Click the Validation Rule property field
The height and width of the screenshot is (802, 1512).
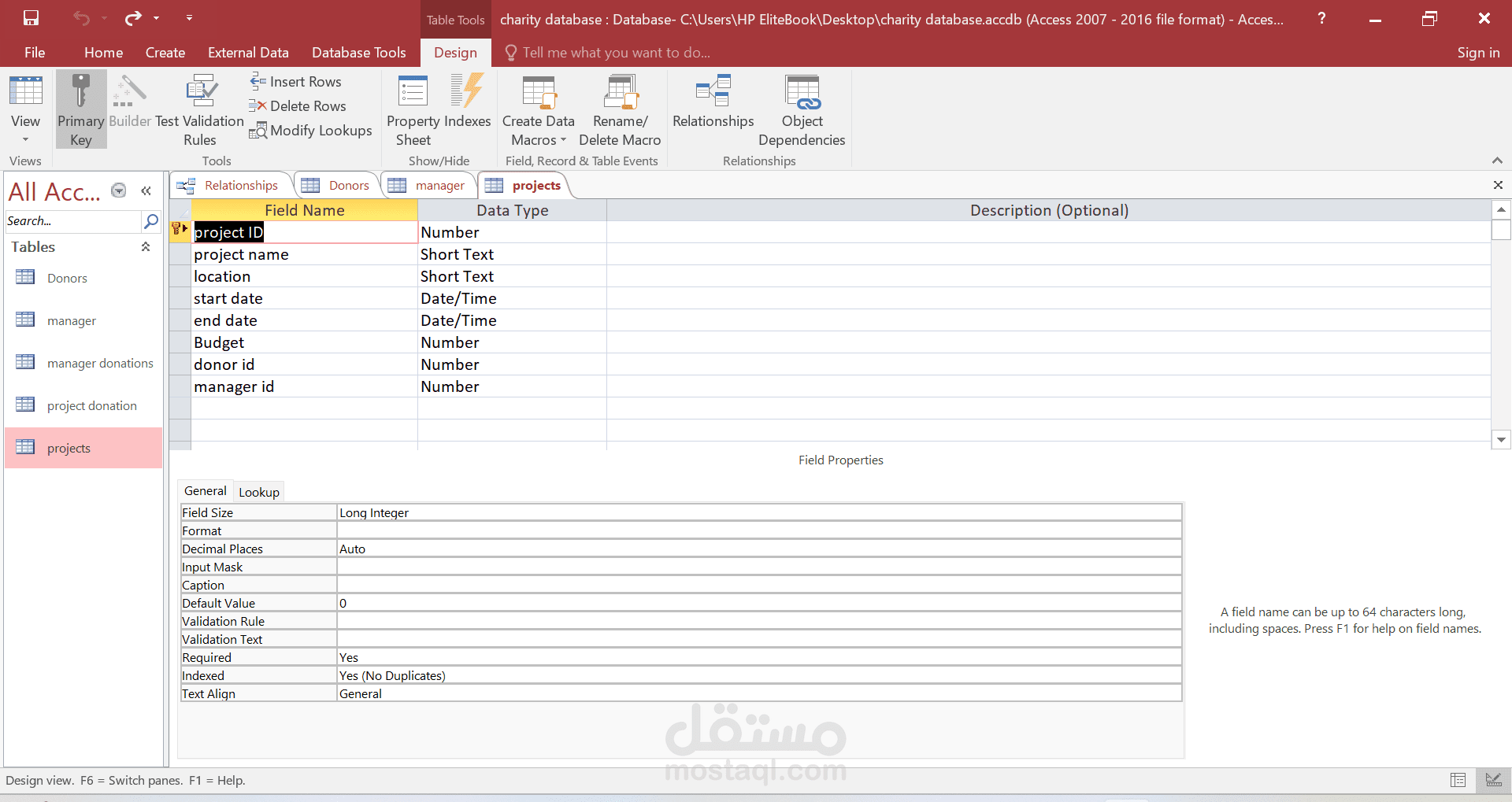[759, 622]
